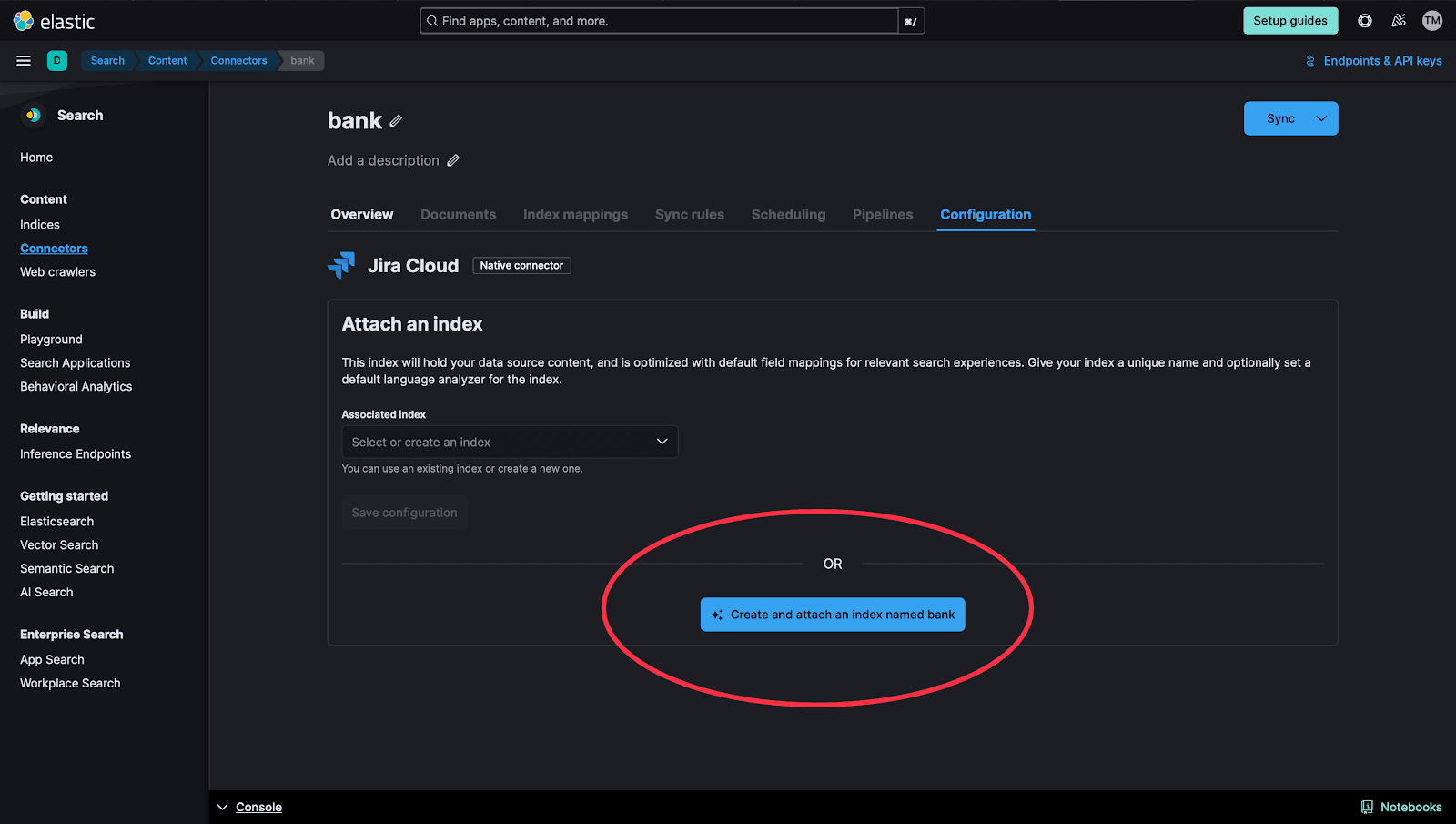
Task: Click the Search app icon in sidebar
Action: tap(33, 115)
